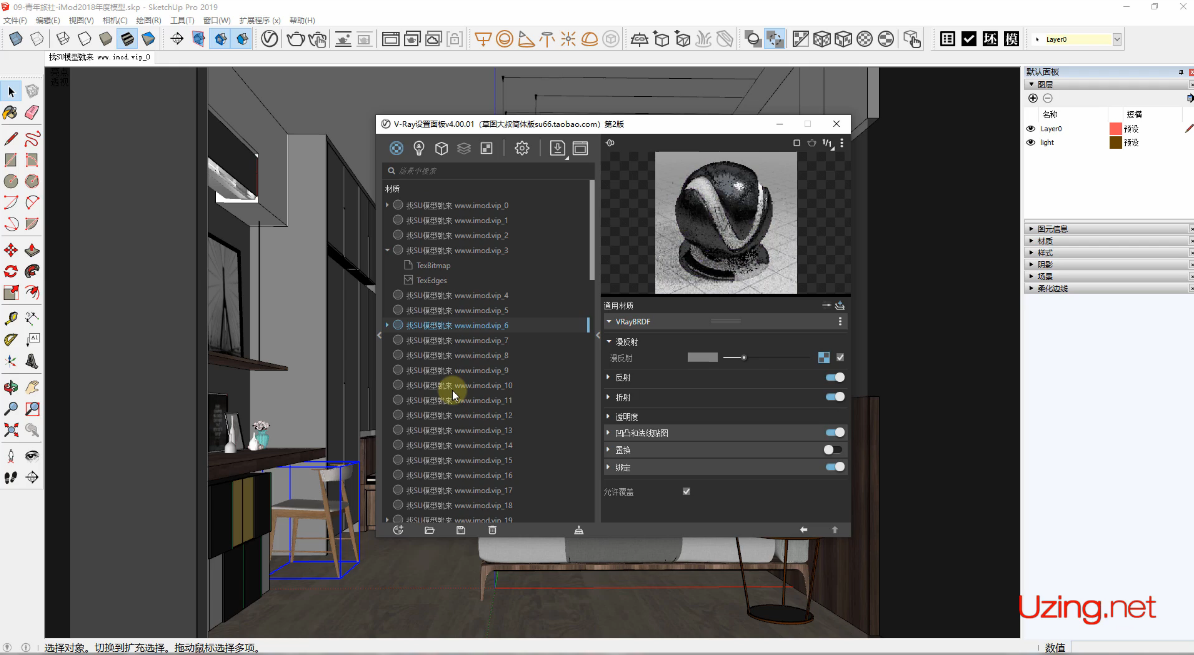1194x655 pixels.
Task: Toggle the reflection (反射) switch
Action: point(835,377)
